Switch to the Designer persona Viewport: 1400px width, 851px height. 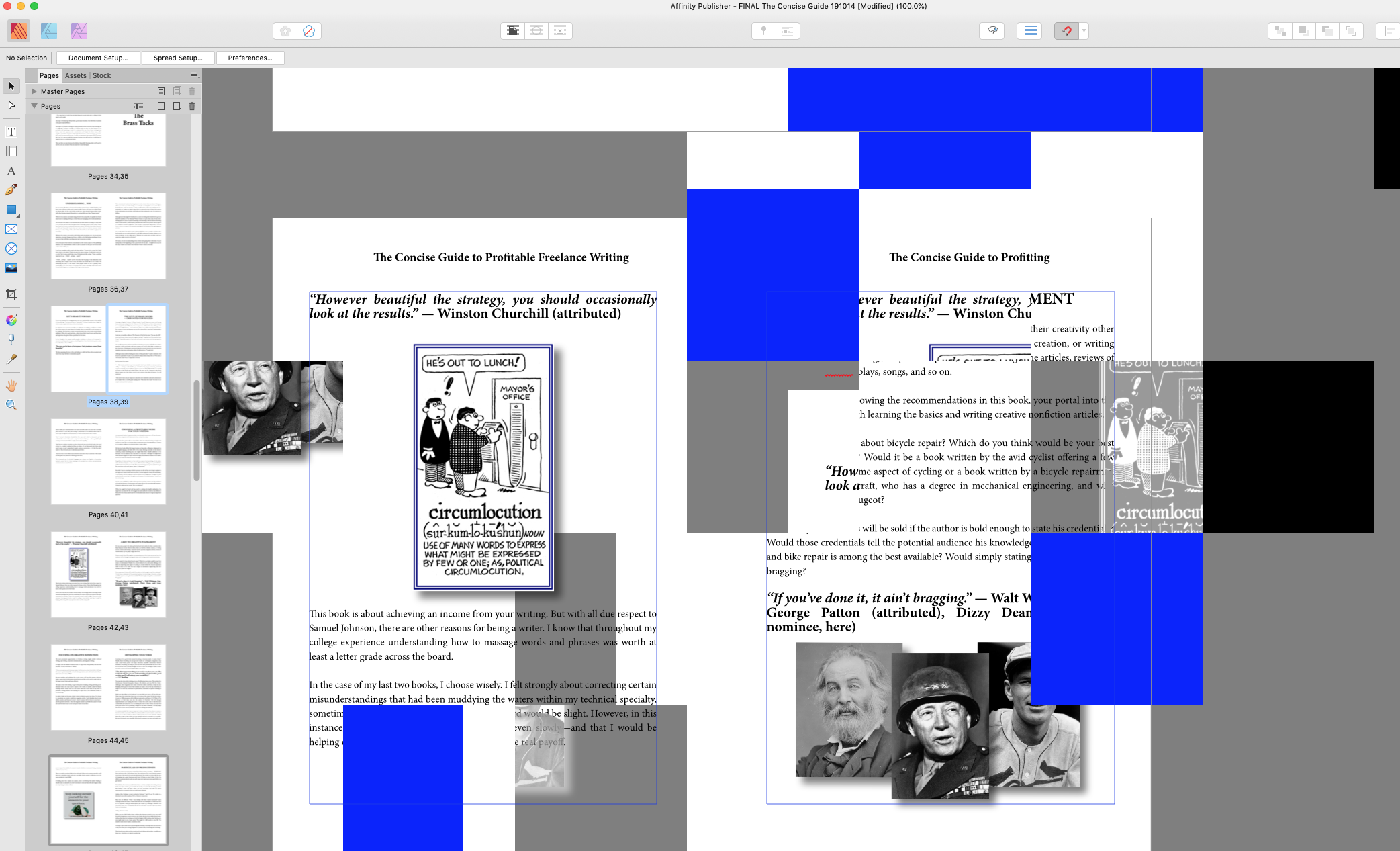pos(49,30)
